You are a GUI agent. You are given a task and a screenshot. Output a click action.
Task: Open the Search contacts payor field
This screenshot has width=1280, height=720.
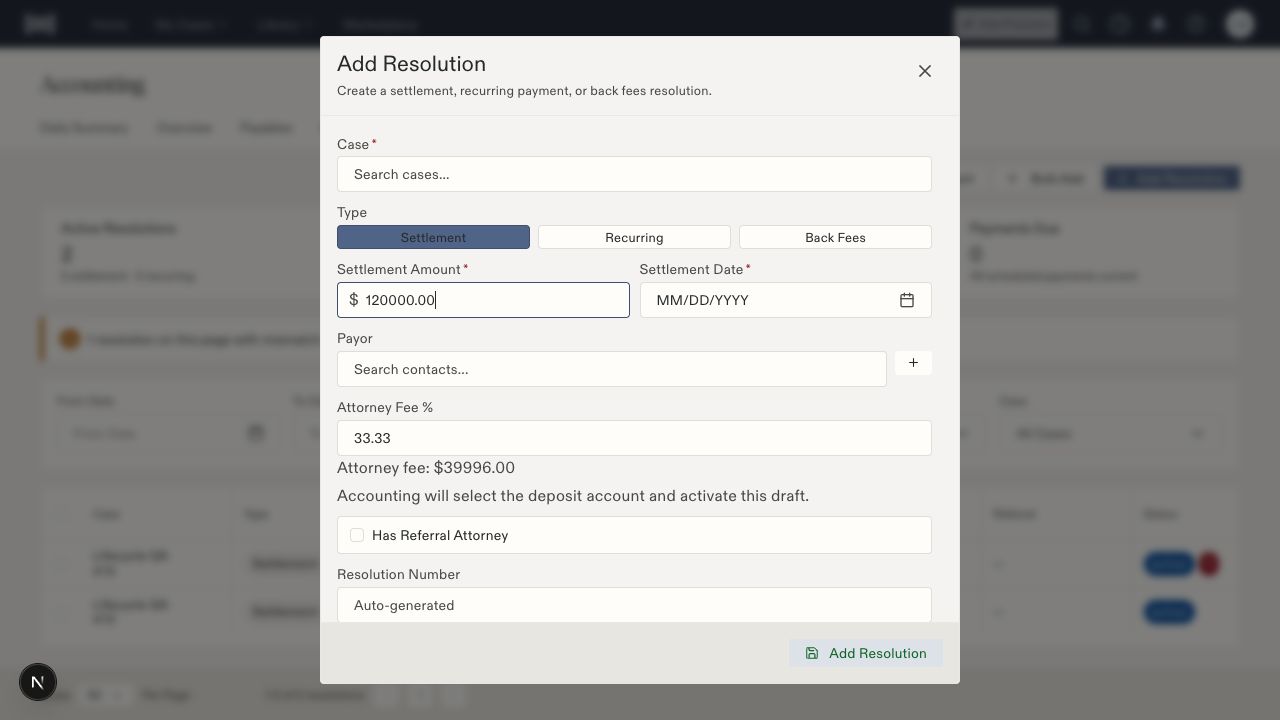pos(612,369)
